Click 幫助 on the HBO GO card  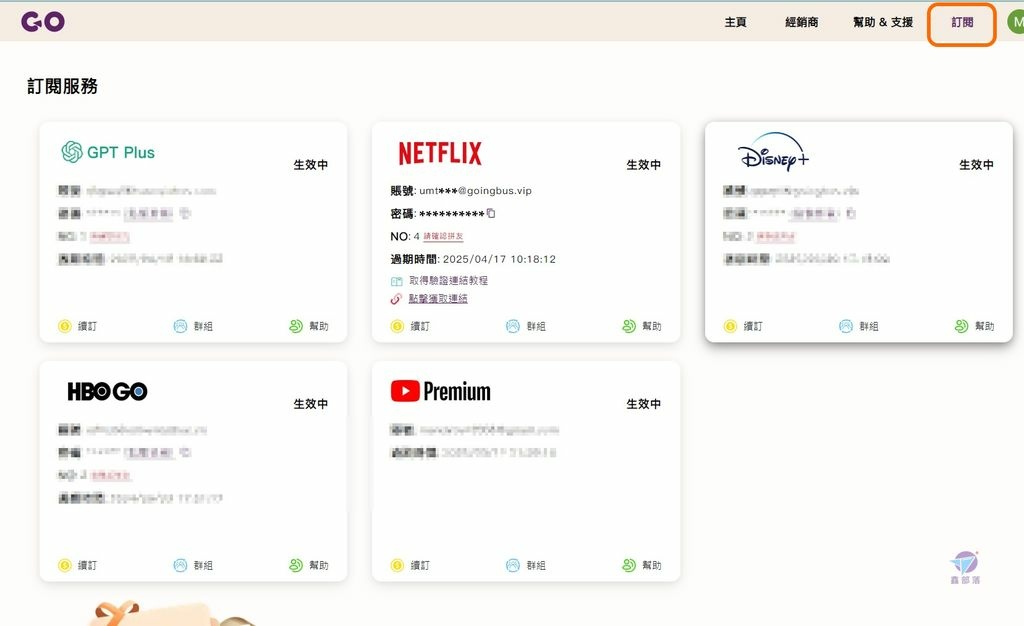309,565
